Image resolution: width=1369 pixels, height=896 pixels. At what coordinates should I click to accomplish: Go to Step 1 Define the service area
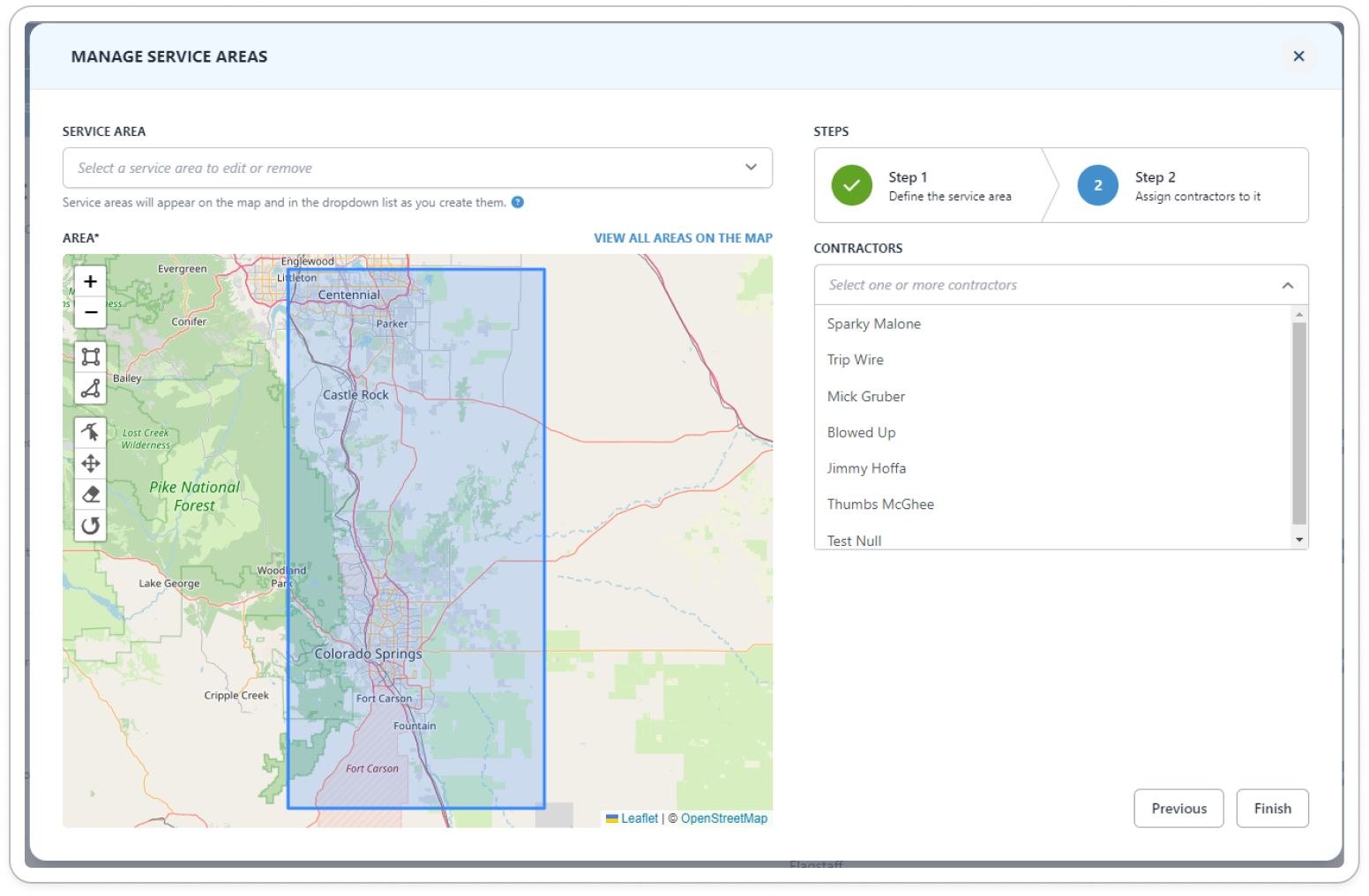click(x=931, y=185)
